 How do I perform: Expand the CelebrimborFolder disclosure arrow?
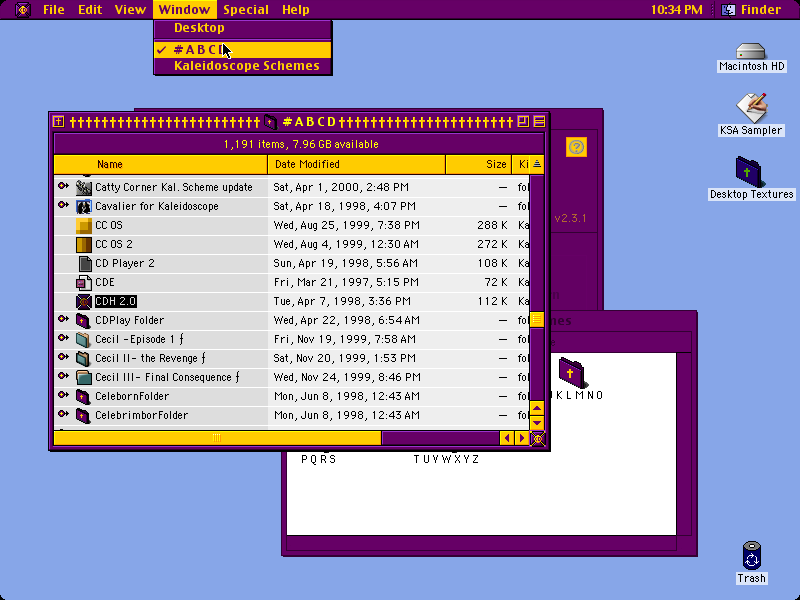63,414
